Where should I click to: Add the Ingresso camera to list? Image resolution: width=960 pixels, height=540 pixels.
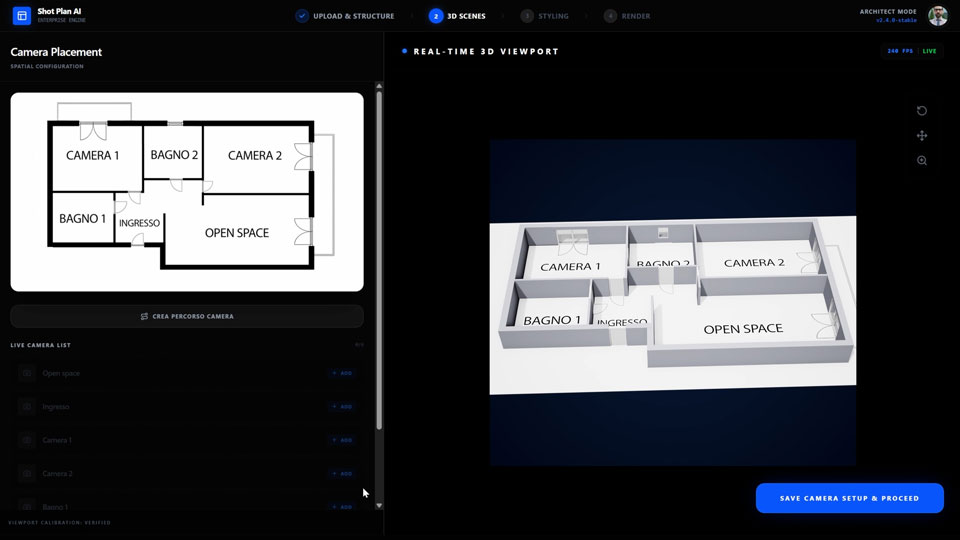point(342,407)
